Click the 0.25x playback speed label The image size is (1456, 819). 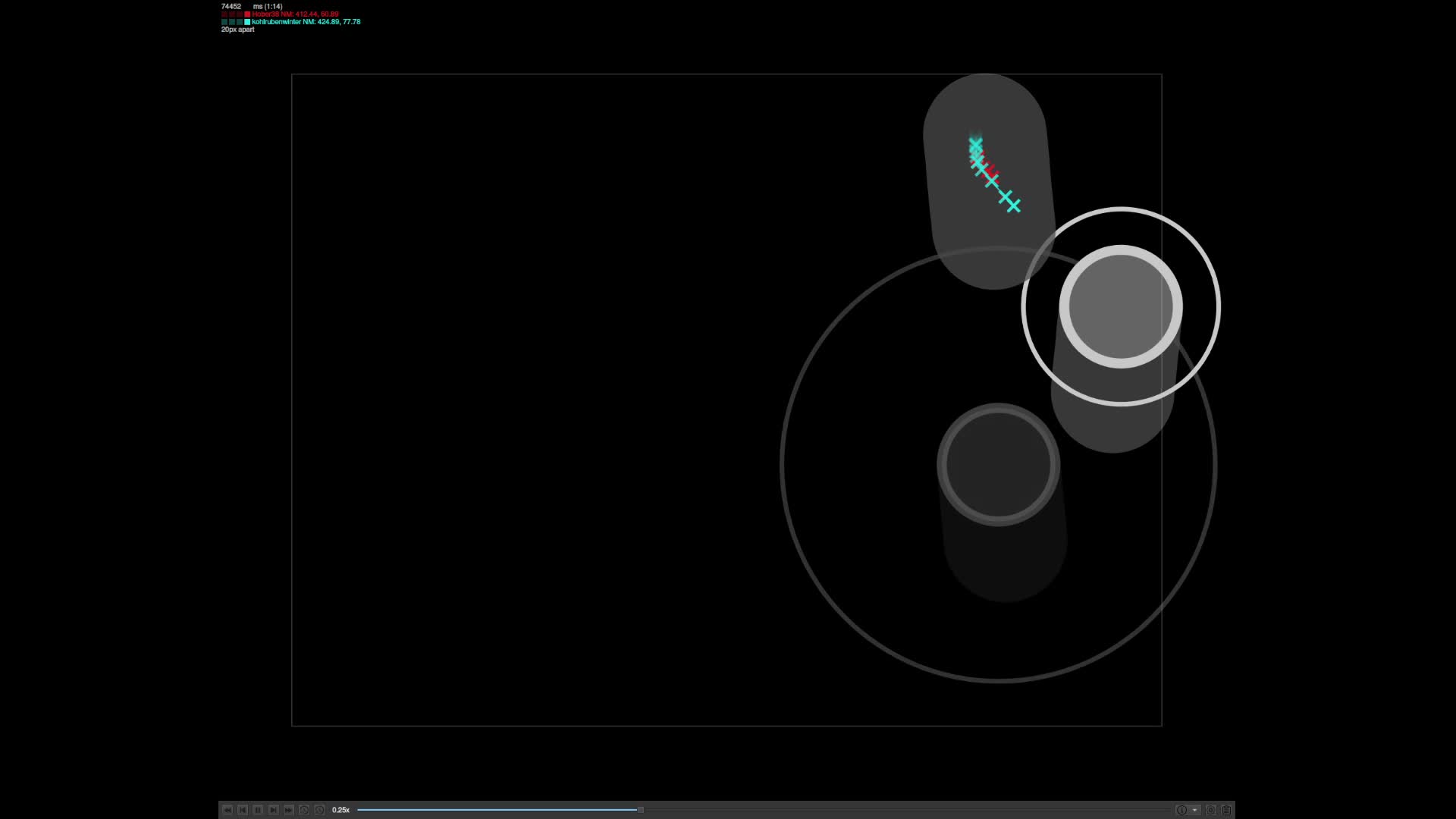click(x=340, y=810)
